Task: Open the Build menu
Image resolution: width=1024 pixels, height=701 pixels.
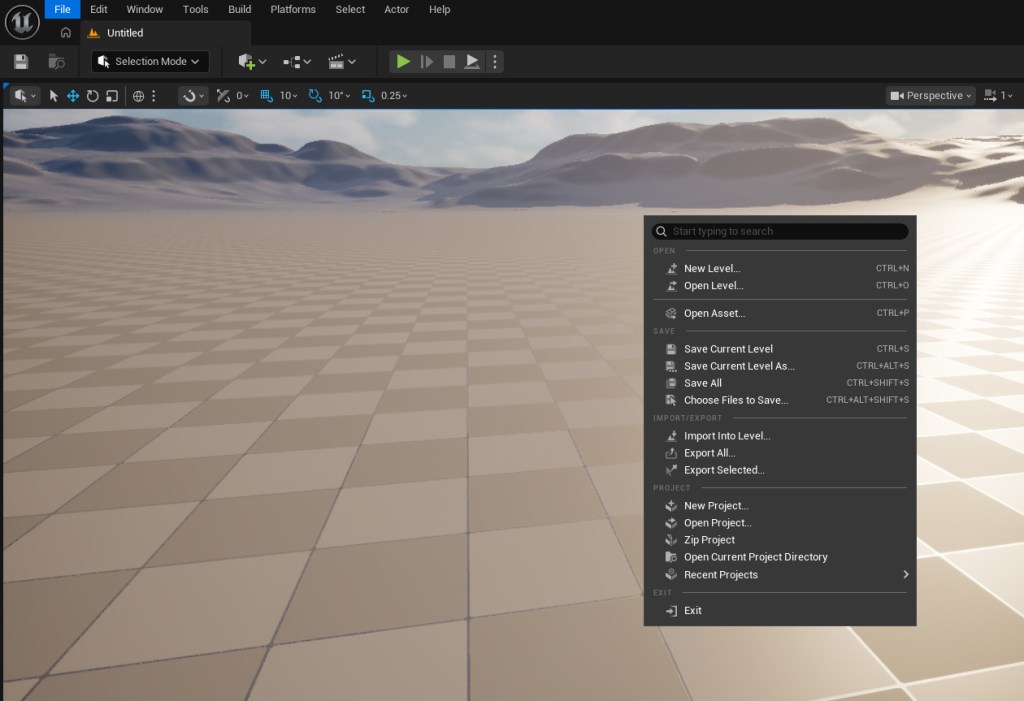Action: click(239, 9)
